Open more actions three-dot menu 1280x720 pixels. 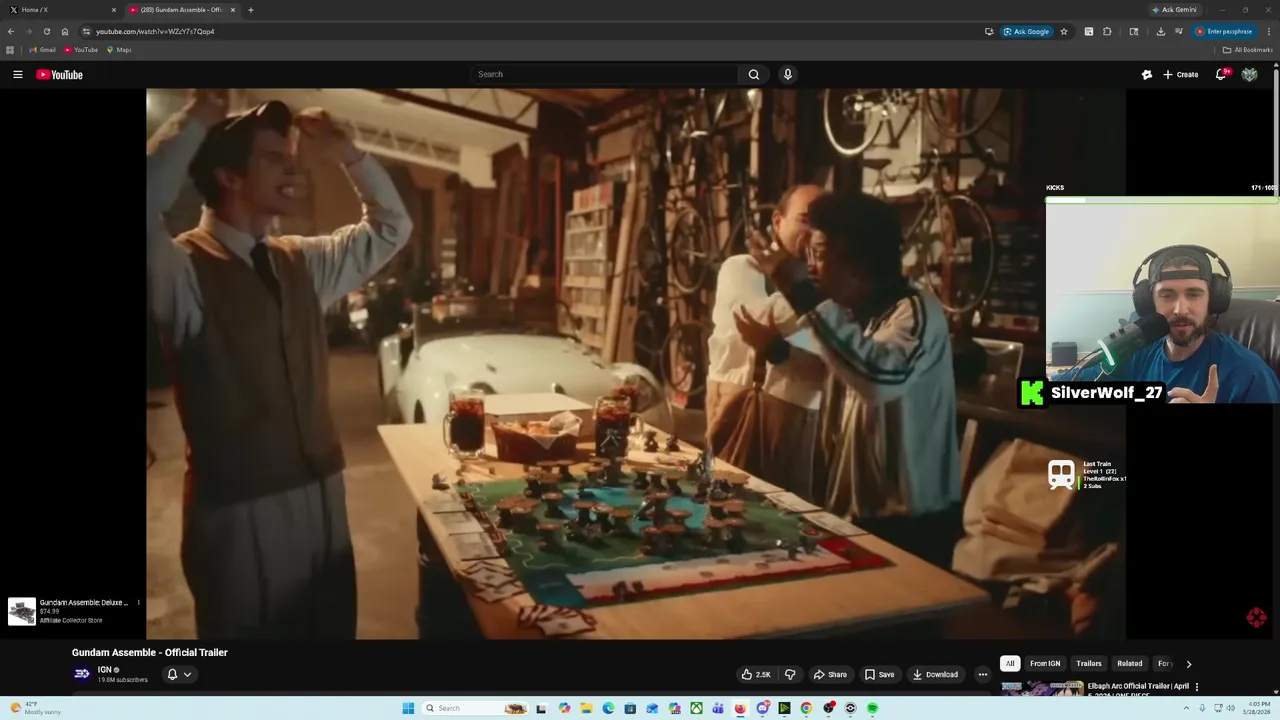982,674
